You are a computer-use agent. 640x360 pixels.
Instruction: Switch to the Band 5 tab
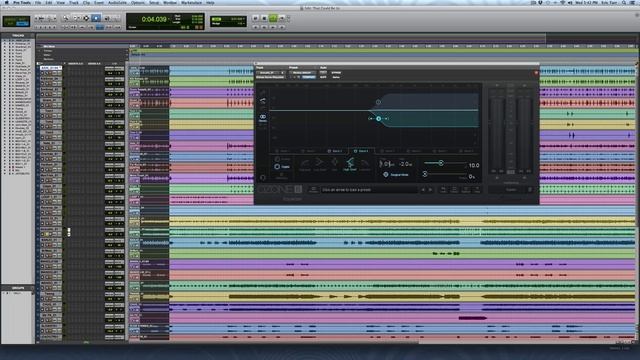coord(387,151)
